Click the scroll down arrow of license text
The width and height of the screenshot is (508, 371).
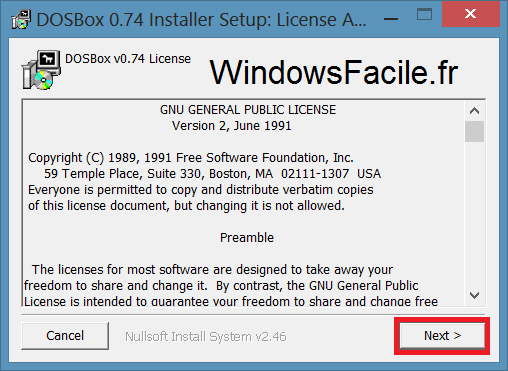point(474,295)
